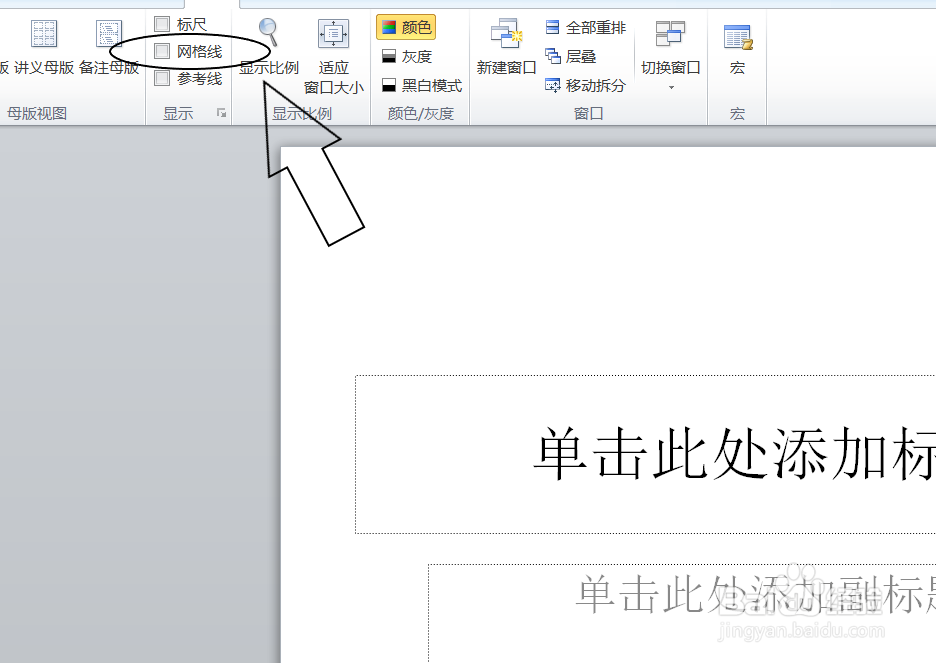The height and width of the screenshot is (663, 936).
Task: Select Color (颜色) view mode
Action: tap(406, 27)
